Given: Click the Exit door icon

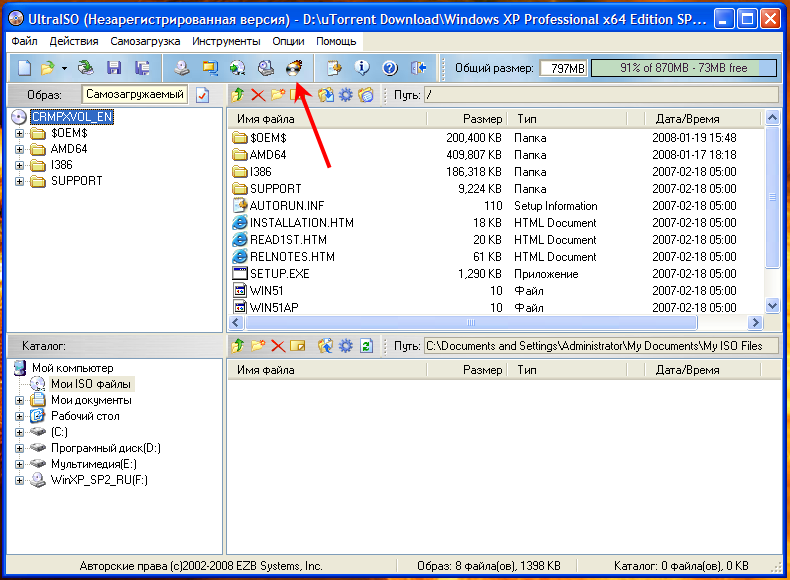Looking at the screenshot, I should click(418, 68).
